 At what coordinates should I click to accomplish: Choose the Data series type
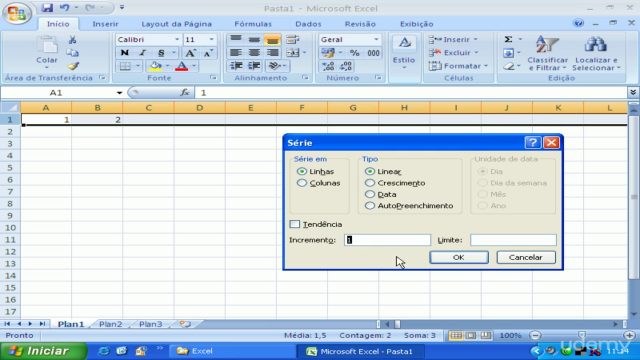[370, 194]
